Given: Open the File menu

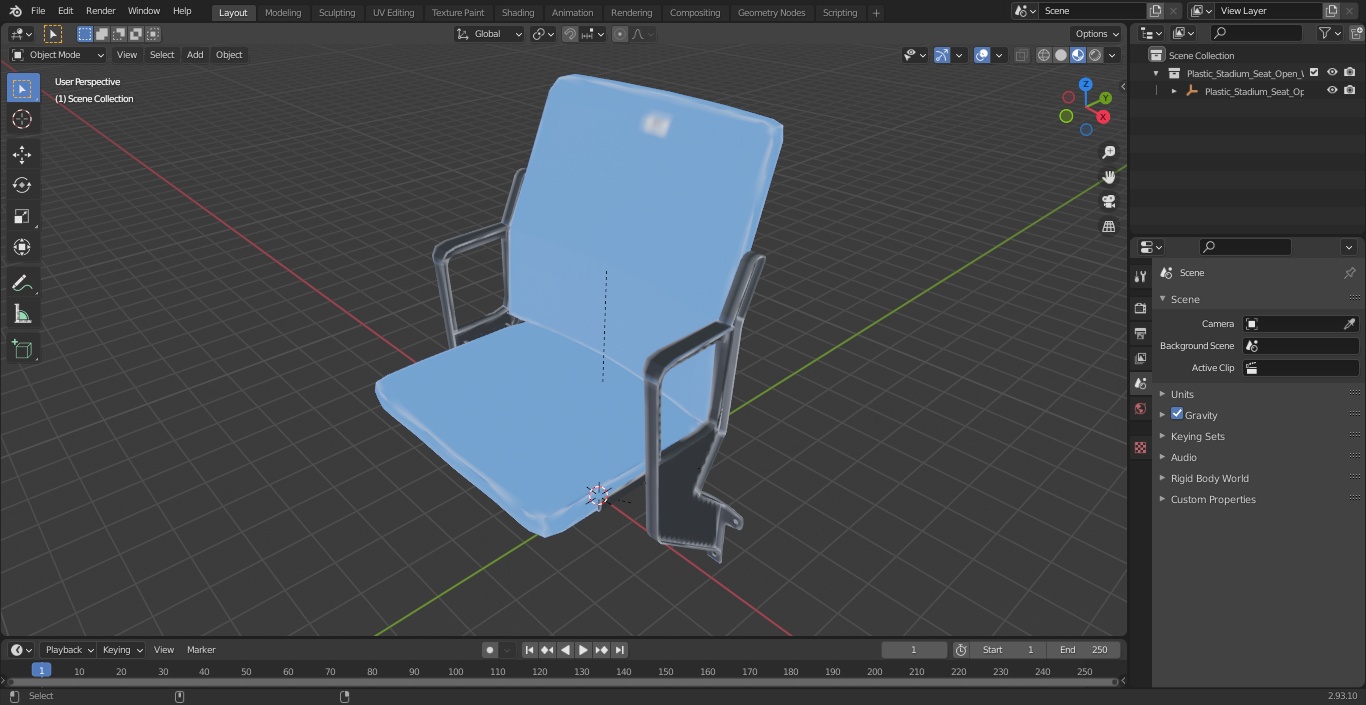Looking at the screenshot, I should pyautogui.click(x=38, y=11).
